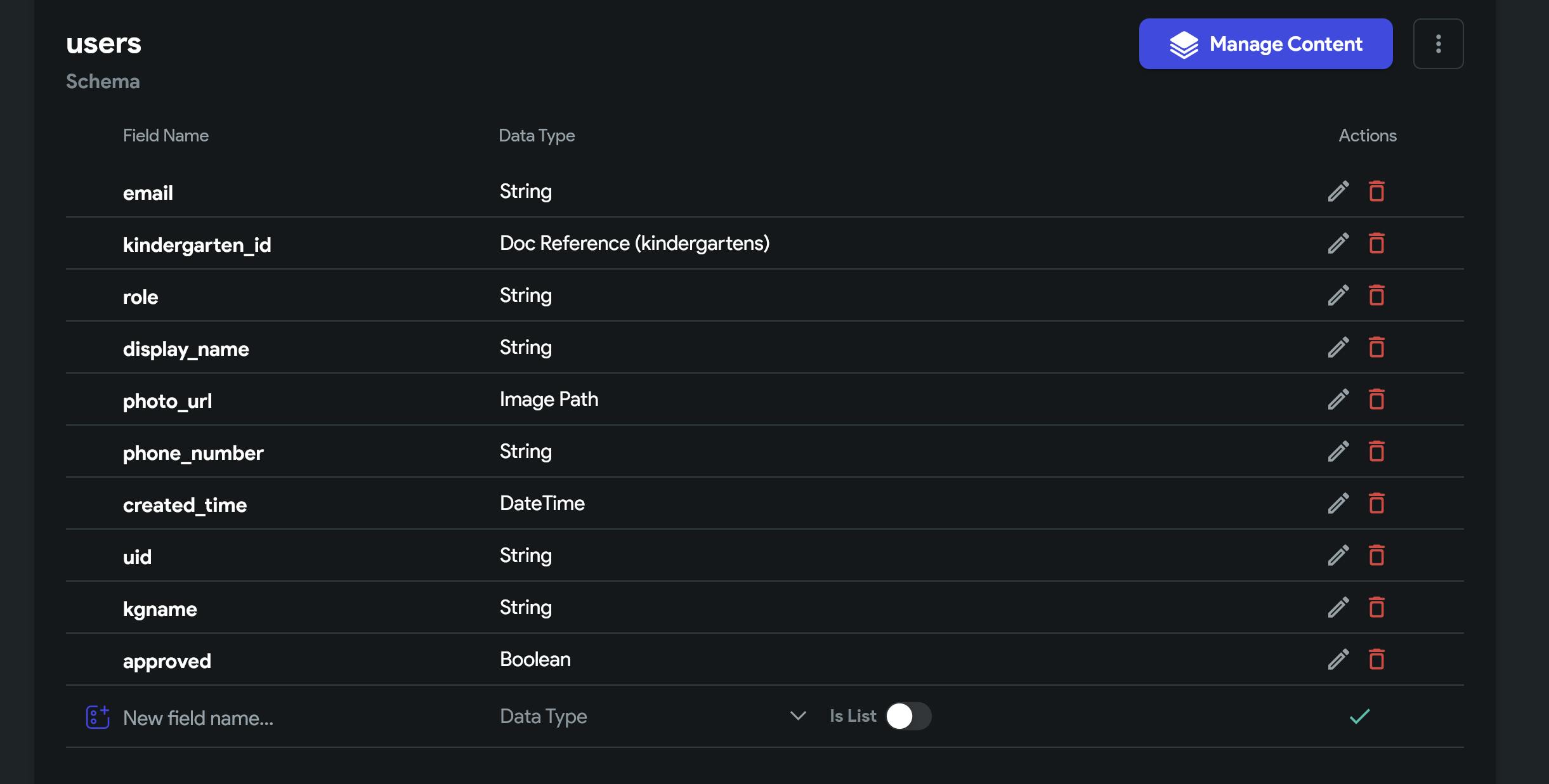This screenshot has height=784, width=1549.
Task: Edit the created_time field
Action: coord(1338,504)
